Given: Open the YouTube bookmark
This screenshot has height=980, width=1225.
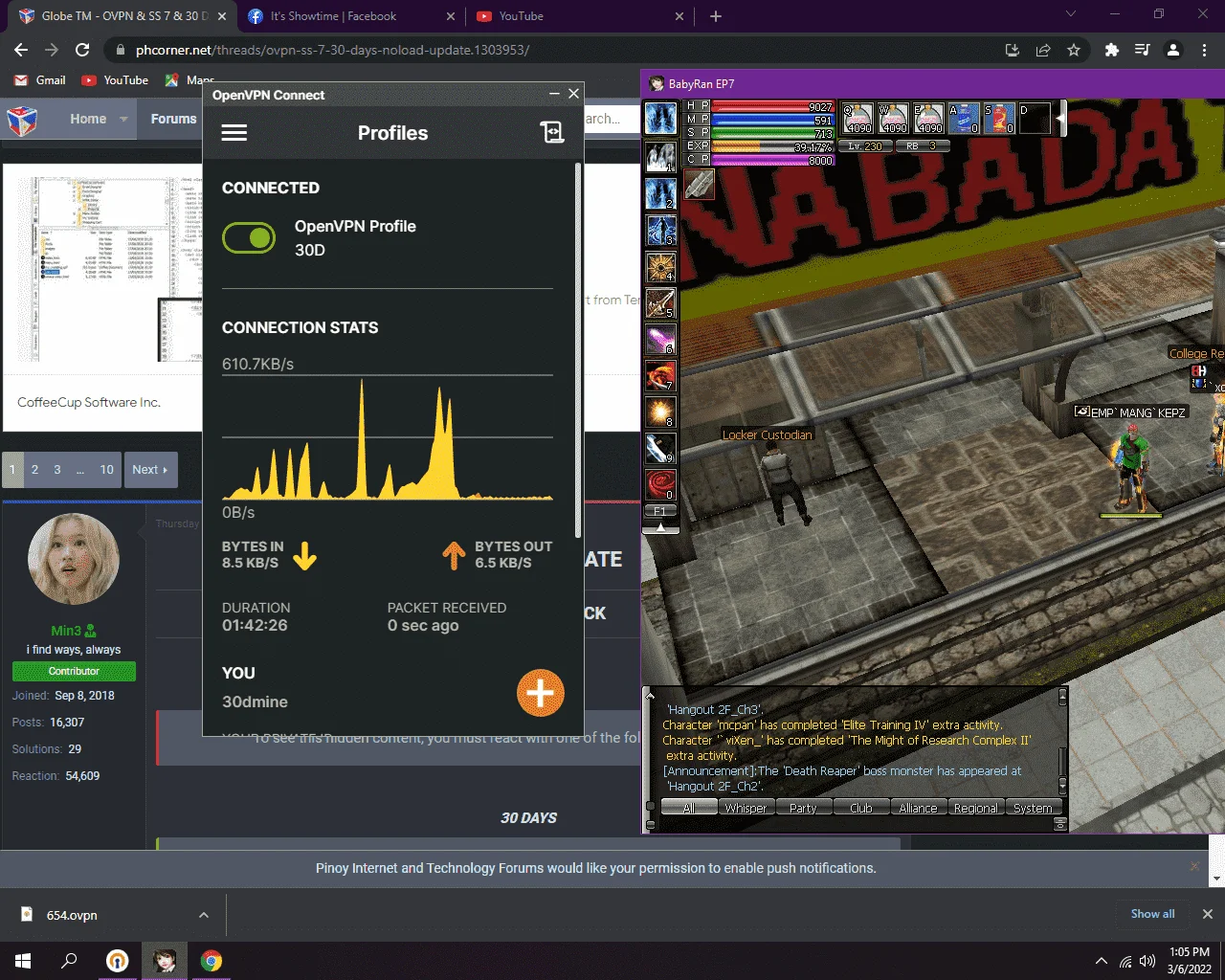Looking at the screenshot, I should [x=115, y=80].
